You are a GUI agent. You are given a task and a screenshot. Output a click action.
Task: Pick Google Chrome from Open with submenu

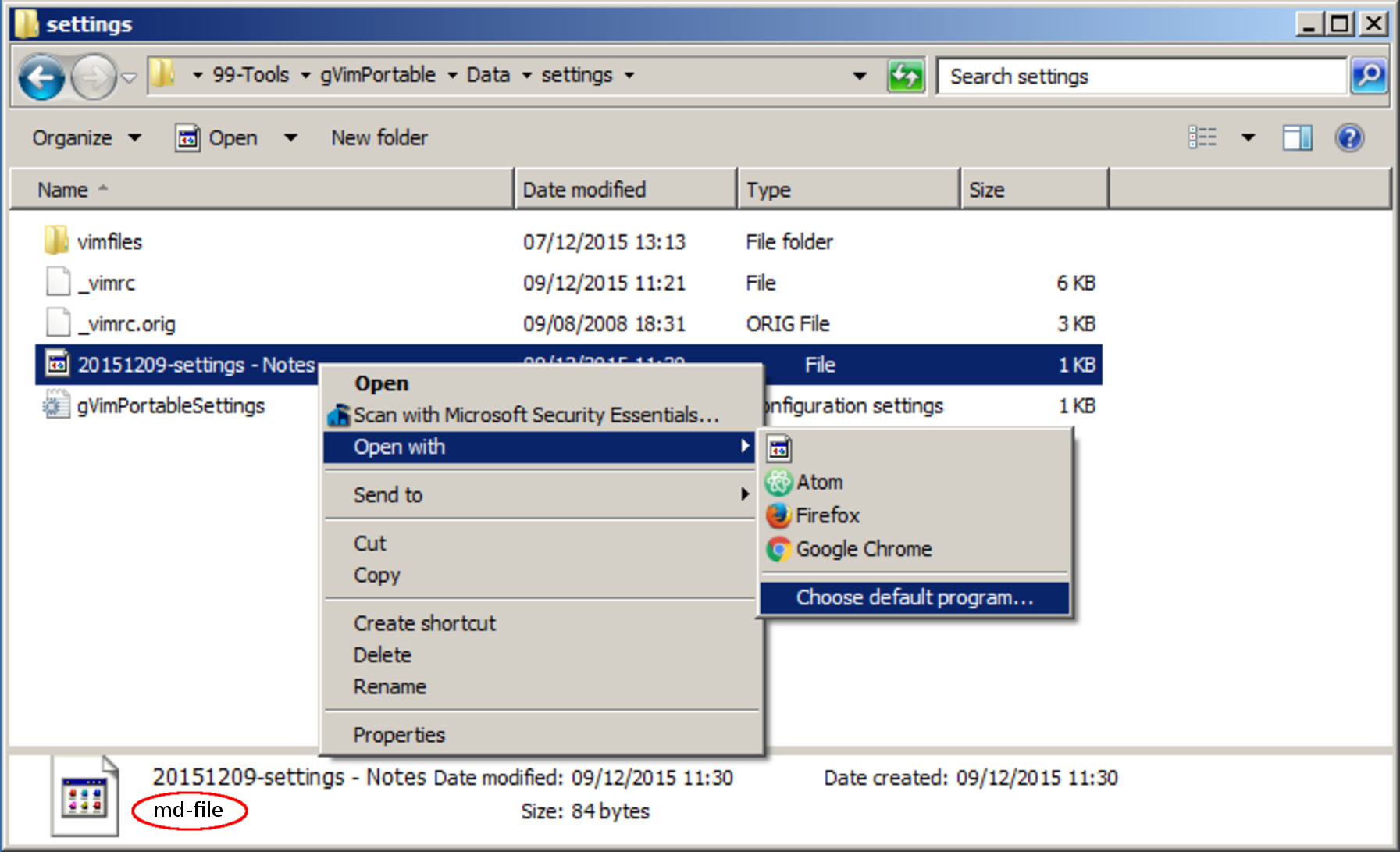point(863,549)
